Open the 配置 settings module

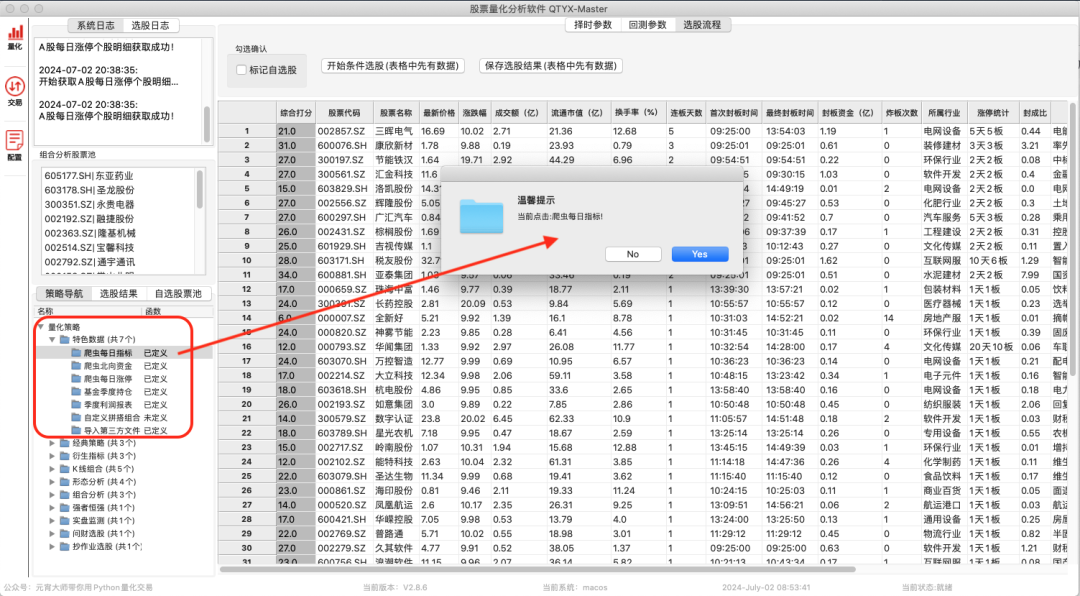pos(15,145)
